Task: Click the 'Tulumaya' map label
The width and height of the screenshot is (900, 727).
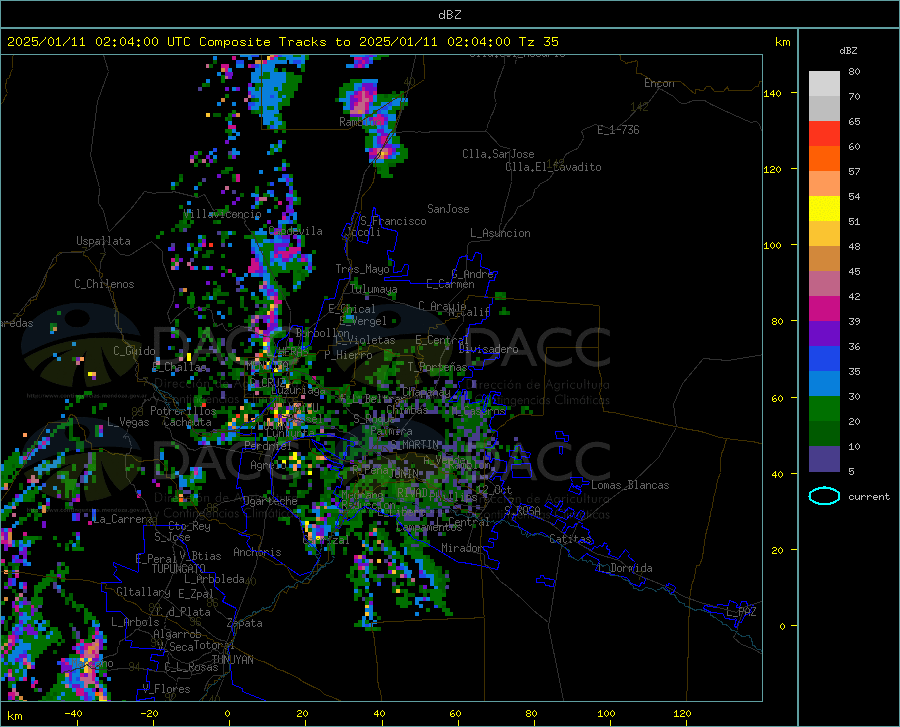Action: (x=373, y=289)
